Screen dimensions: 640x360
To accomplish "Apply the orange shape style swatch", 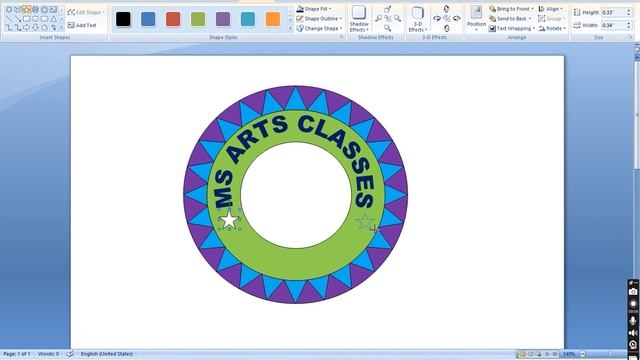I will click(273, 19).
